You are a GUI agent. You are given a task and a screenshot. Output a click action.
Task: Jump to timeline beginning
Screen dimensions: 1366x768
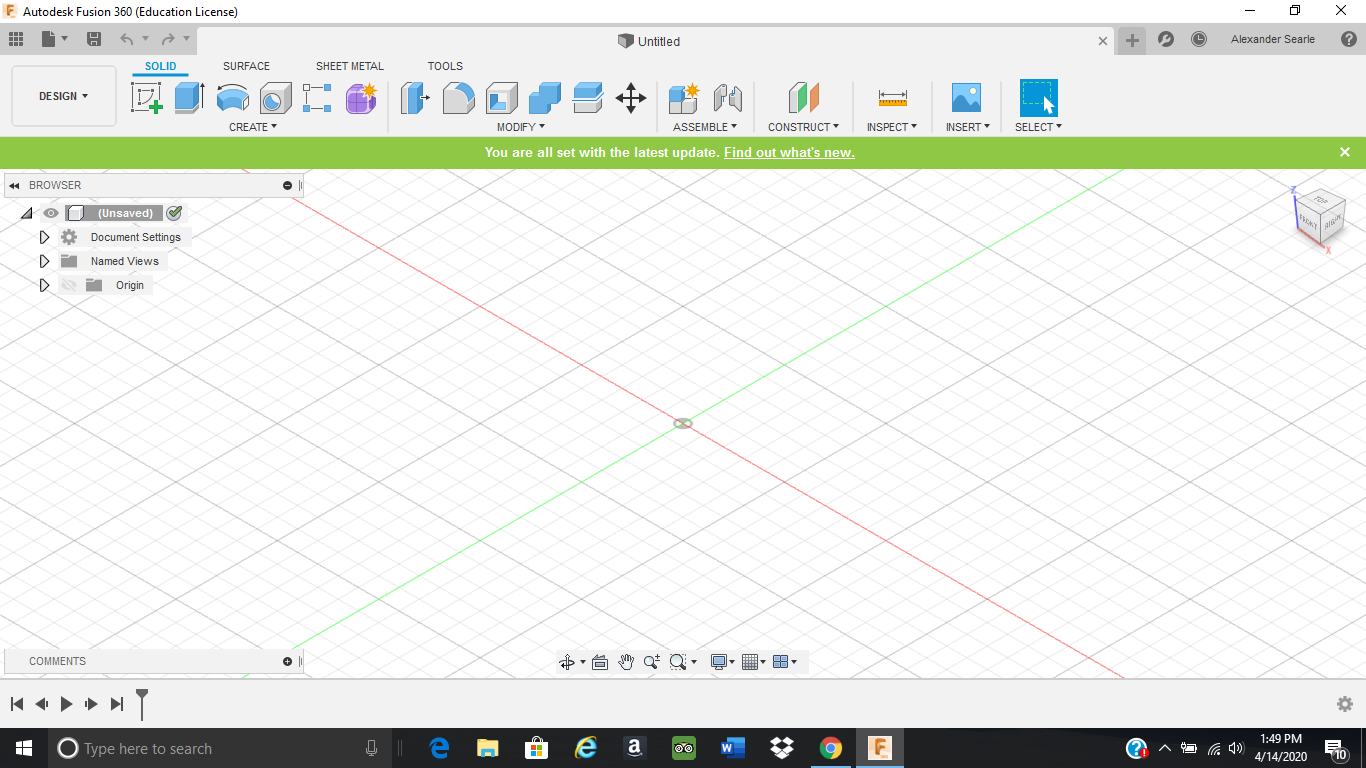pos(17,704)
